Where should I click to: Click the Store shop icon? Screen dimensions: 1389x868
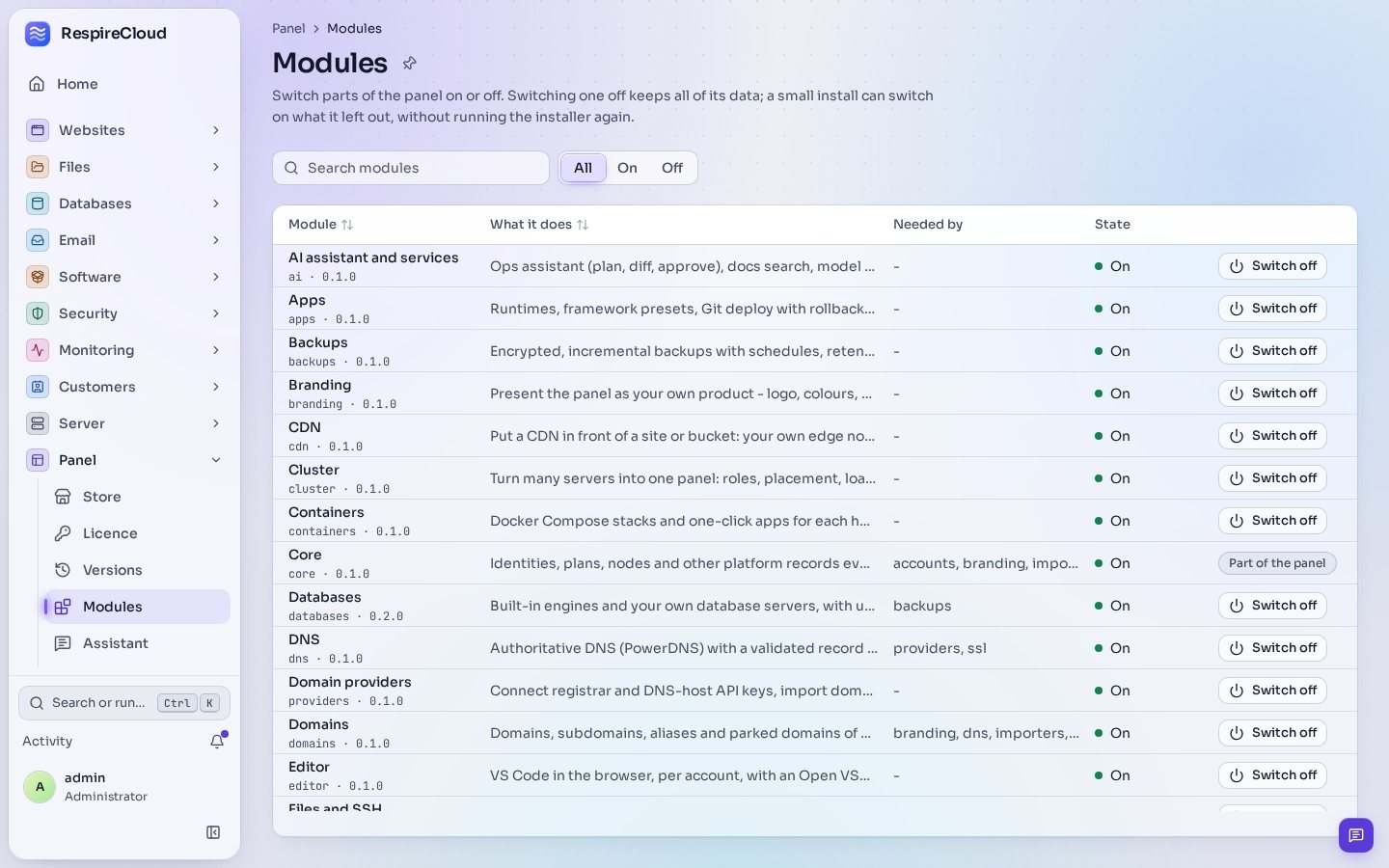63,497
